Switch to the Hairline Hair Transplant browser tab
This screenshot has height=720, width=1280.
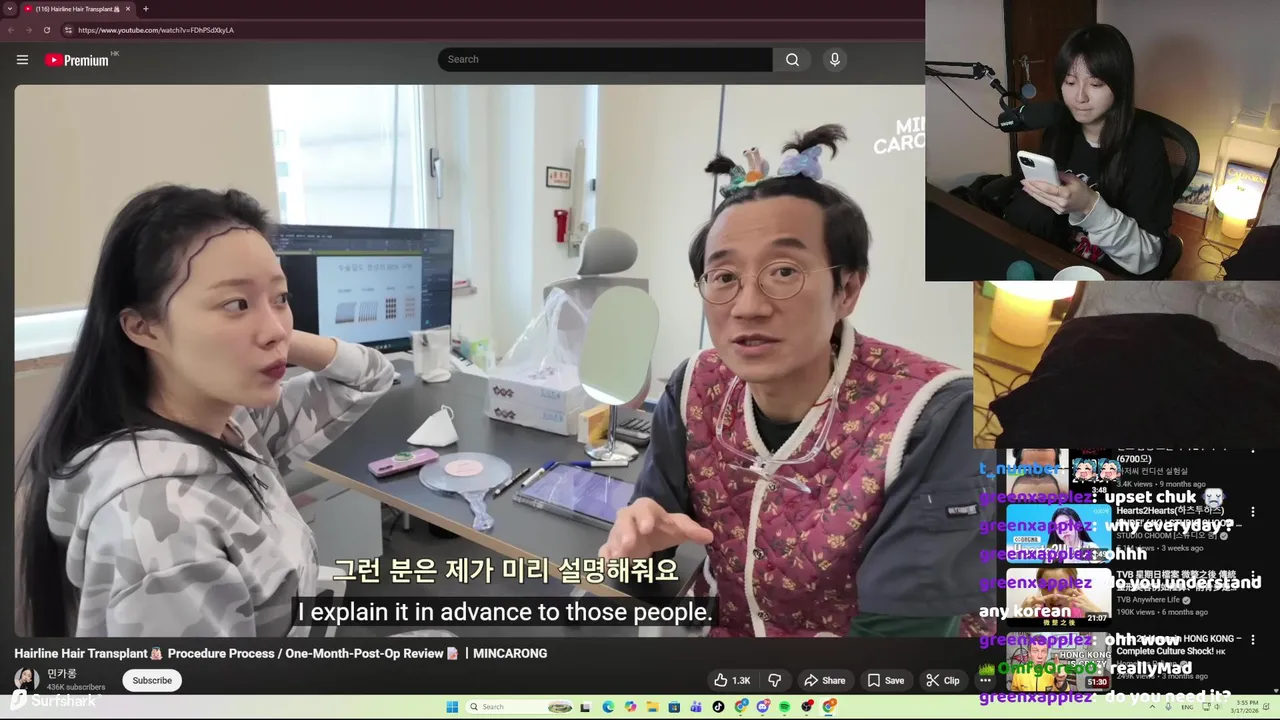[x=78, y=9]
